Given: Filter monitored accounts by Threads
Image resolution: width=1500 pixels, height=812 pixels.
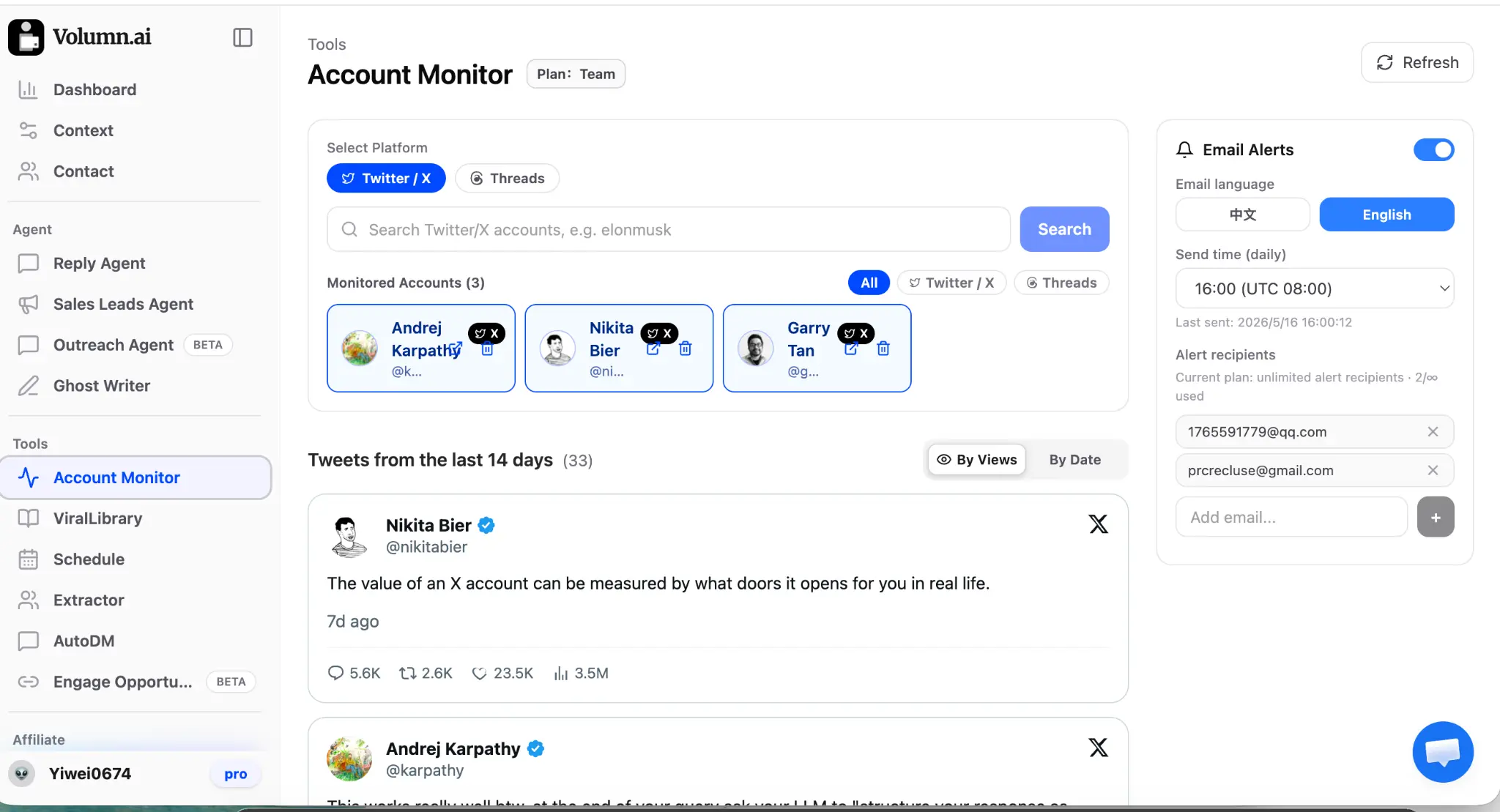Looking at the screenshot, I should (x=1061, y=283).
